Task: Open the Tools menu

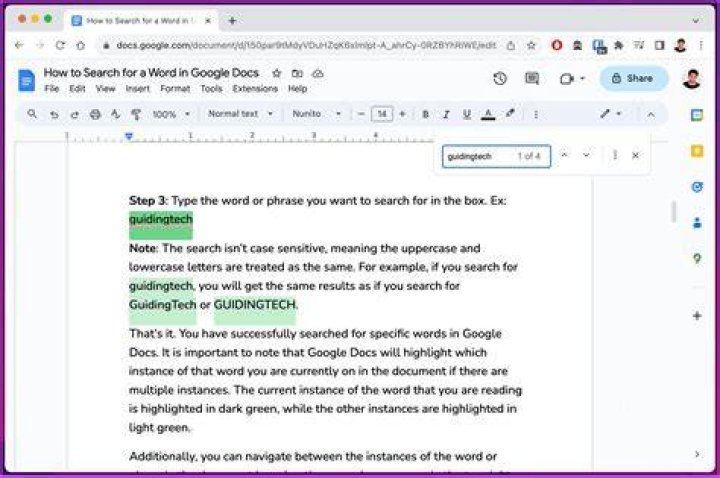Action: pos(211,89)
